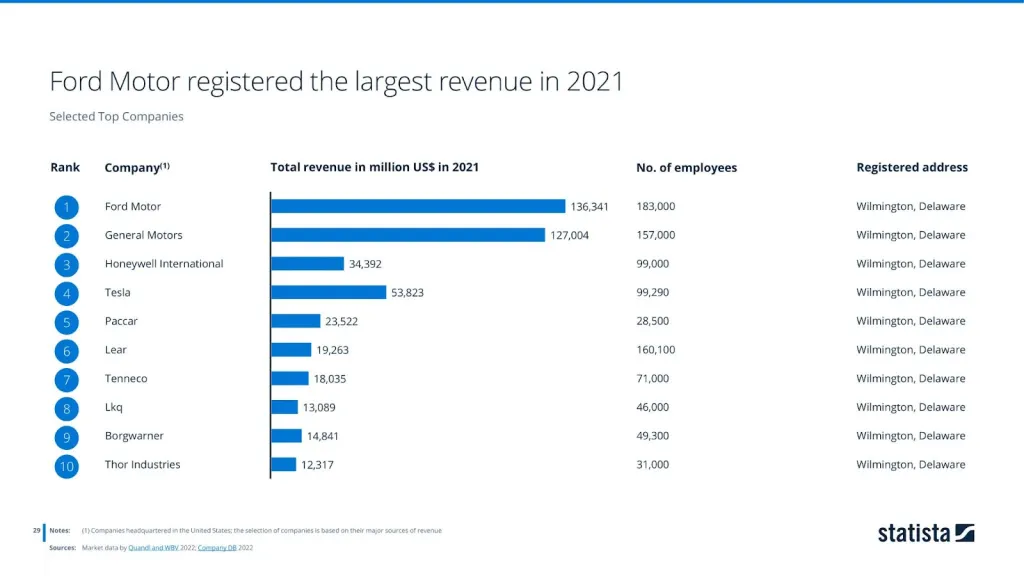Click the Statista logo
This screenshot has height=576, width=1024.
coord(925,533)
